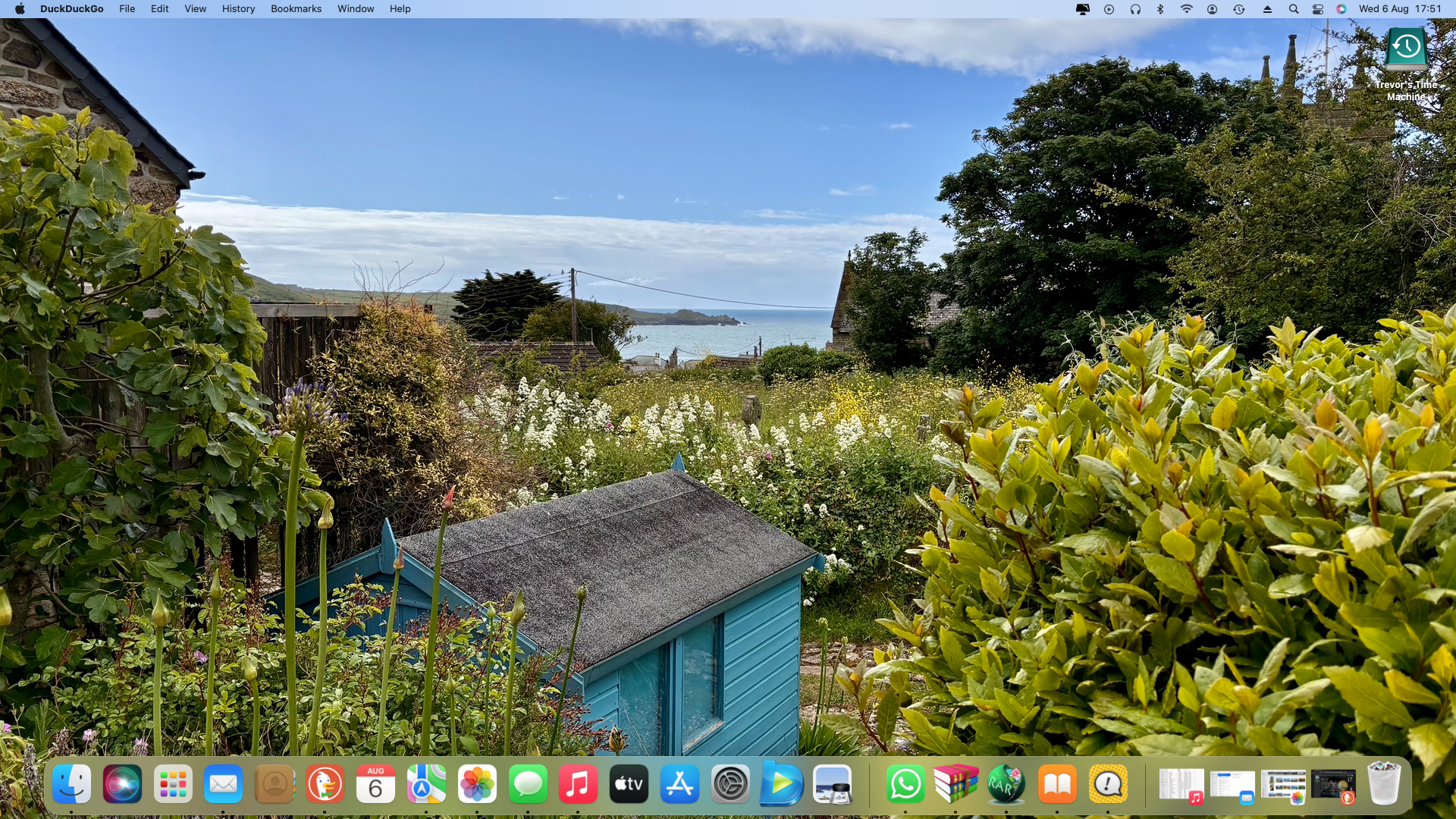The width and height of the screenshot is (1456, 819).
Task: Expand the Wi-Fi status menu
Action: [1186, 9]
